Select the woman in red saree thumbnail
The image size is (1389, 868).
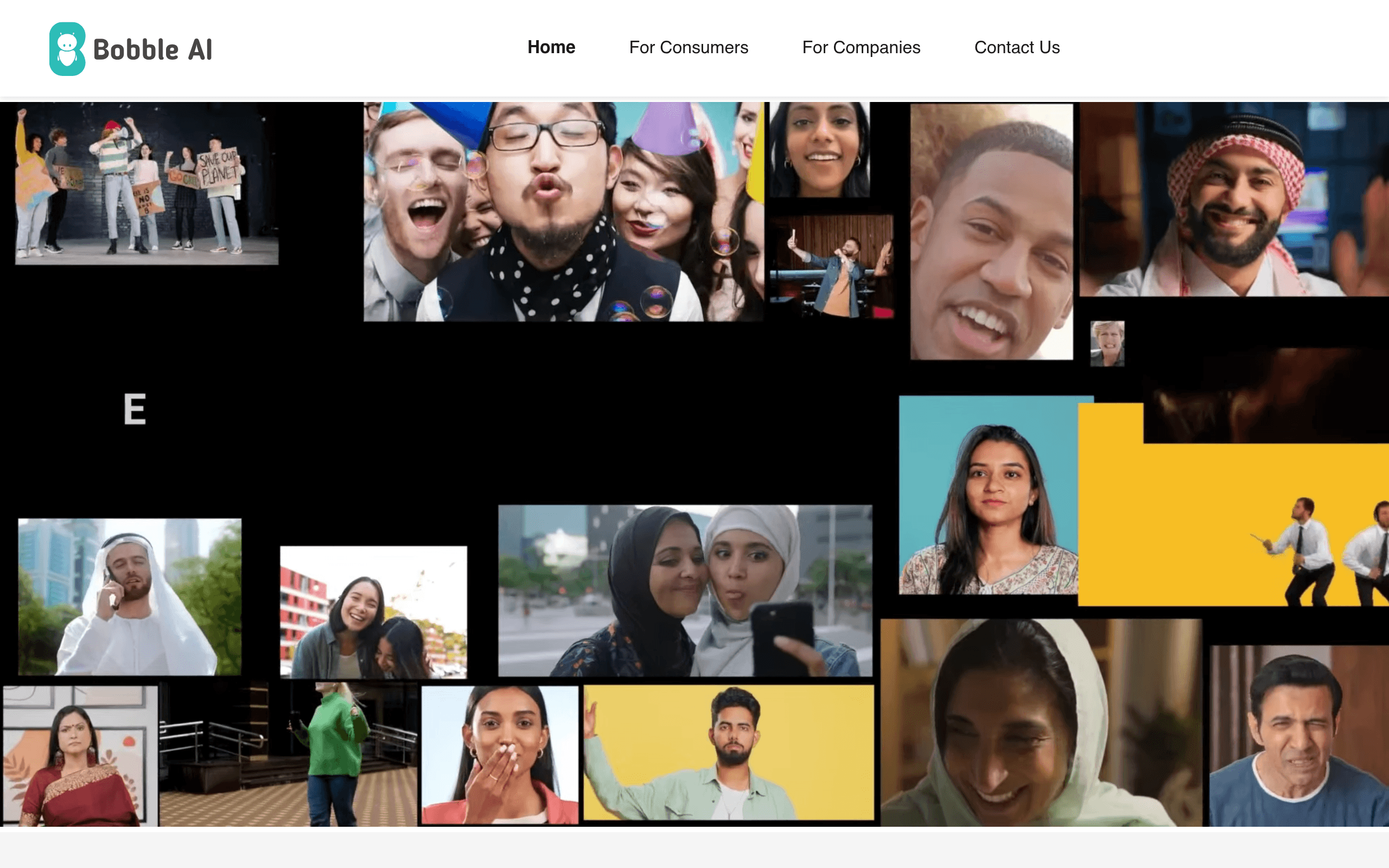(x=80, y=756)
